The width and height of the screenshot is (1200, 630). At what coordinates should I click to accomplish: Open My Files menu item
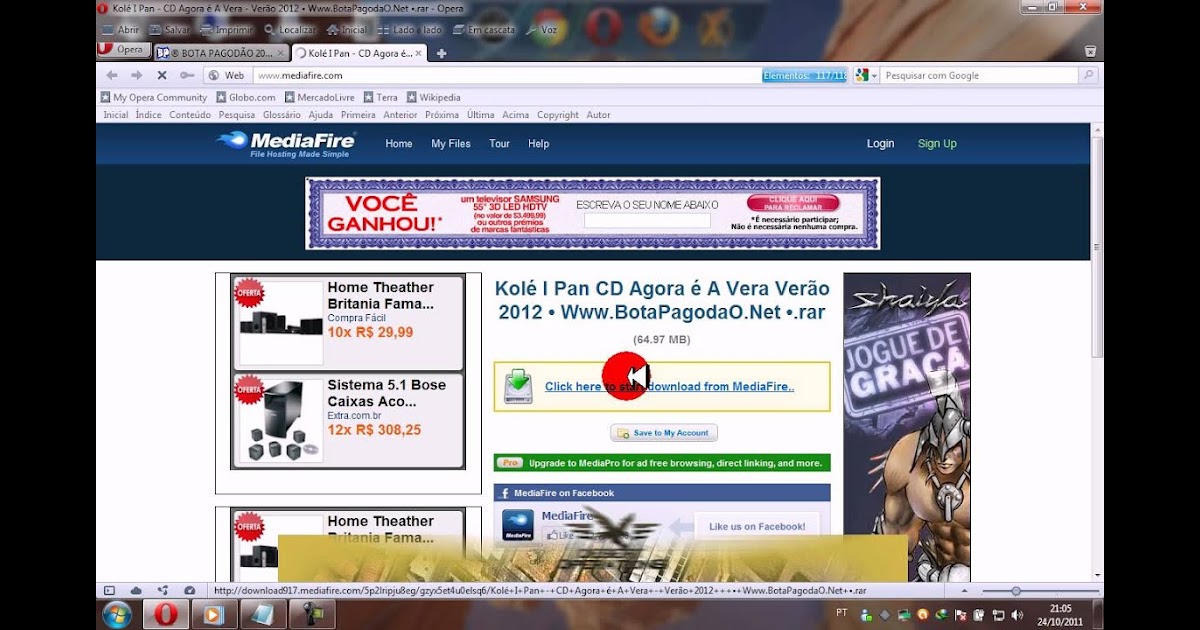click(451, 144)
